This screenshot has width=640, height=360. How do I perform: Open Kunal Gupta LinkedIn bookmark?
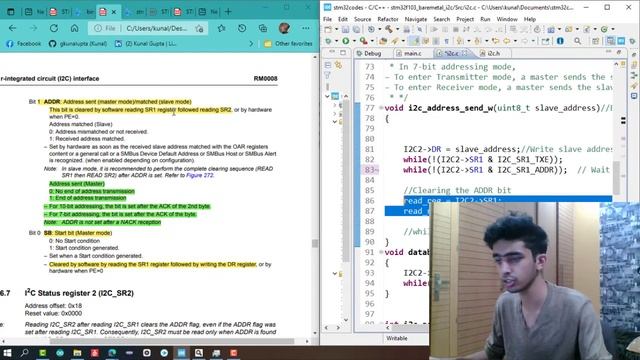[x=146, y=43]
